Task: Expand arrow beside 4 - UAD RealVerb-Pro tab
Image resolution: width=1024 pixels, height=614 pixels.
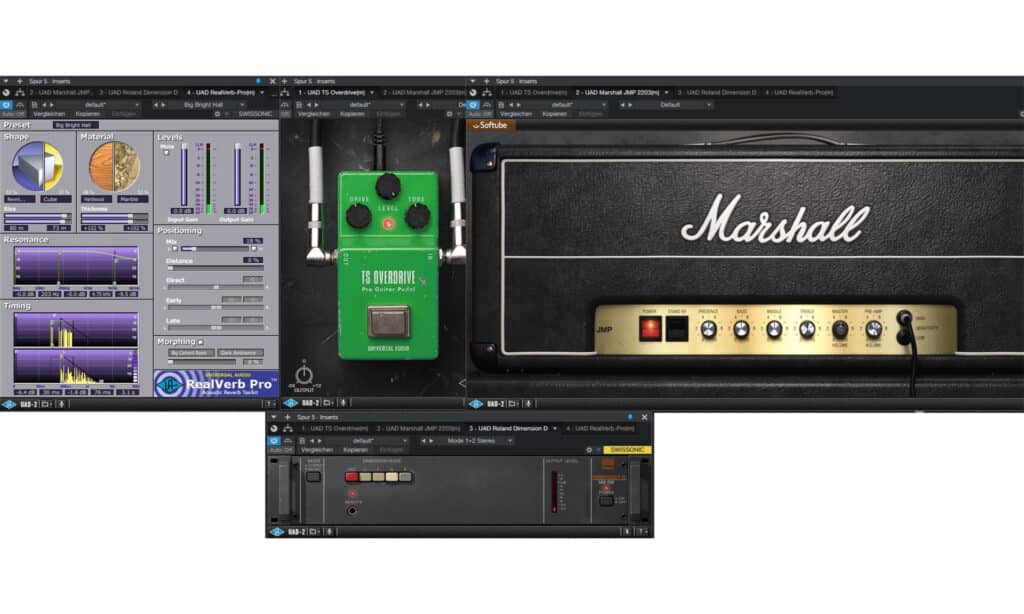Action: [262, 93]
